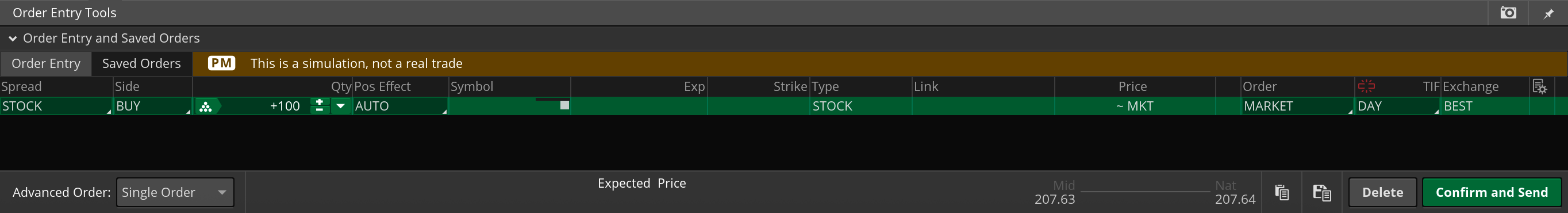Click the copy order icon
The width and height of the screenshot is (1568, 213).
coord(1282,192)
